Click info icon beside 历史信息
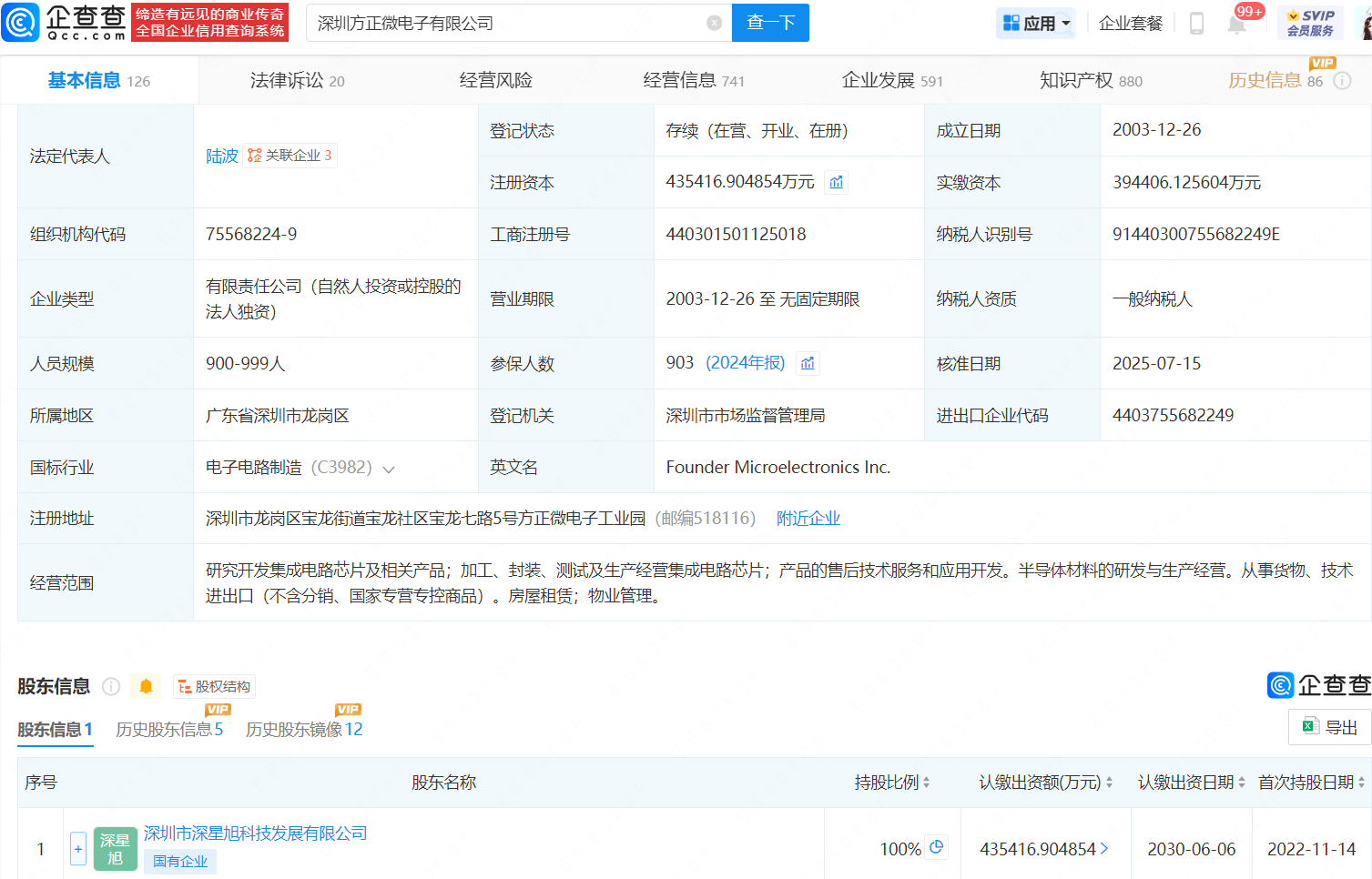 click(1342, 81)
